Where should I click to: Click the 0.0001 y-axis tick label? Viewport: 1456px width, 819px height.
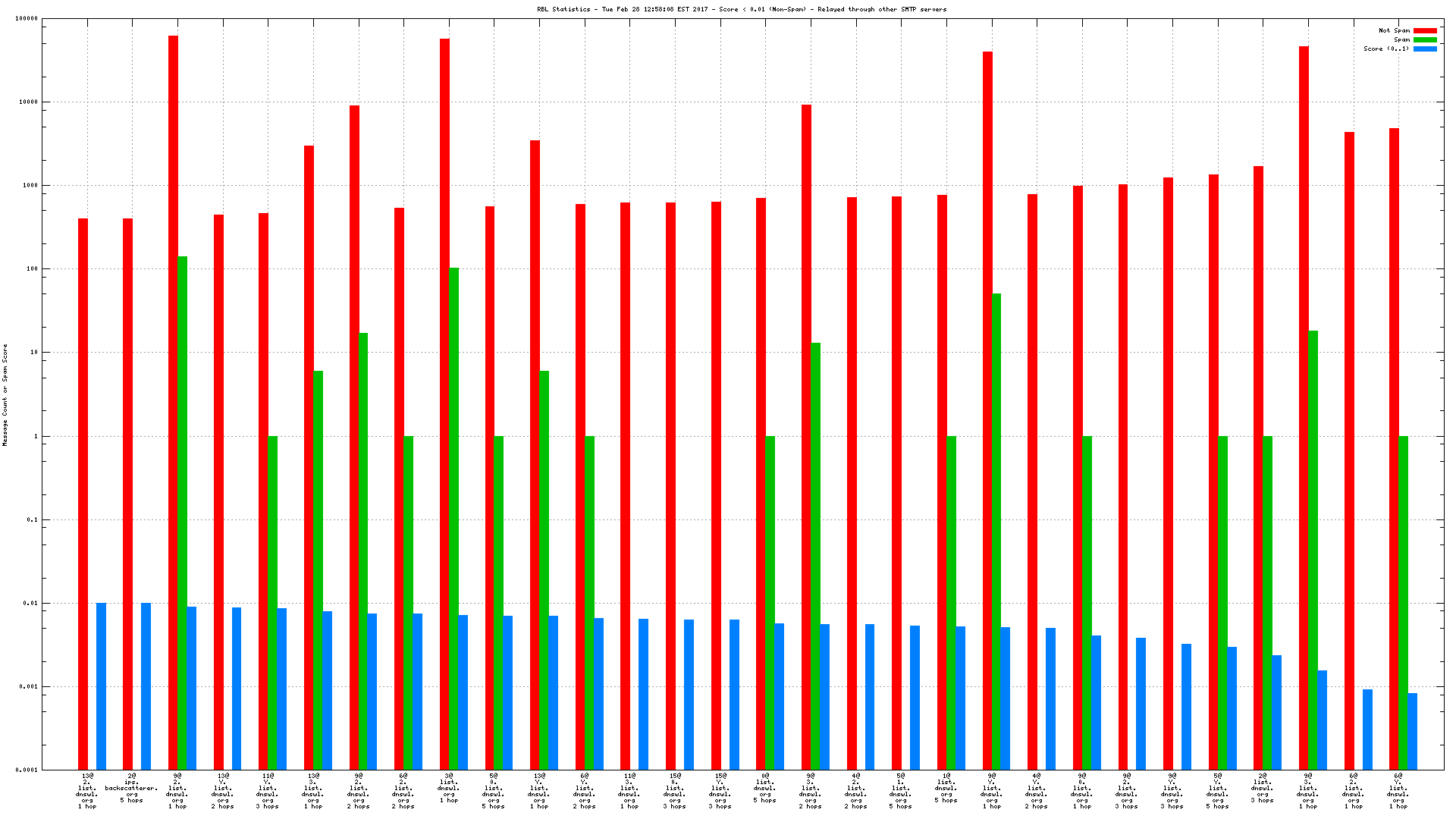(26, 770)
